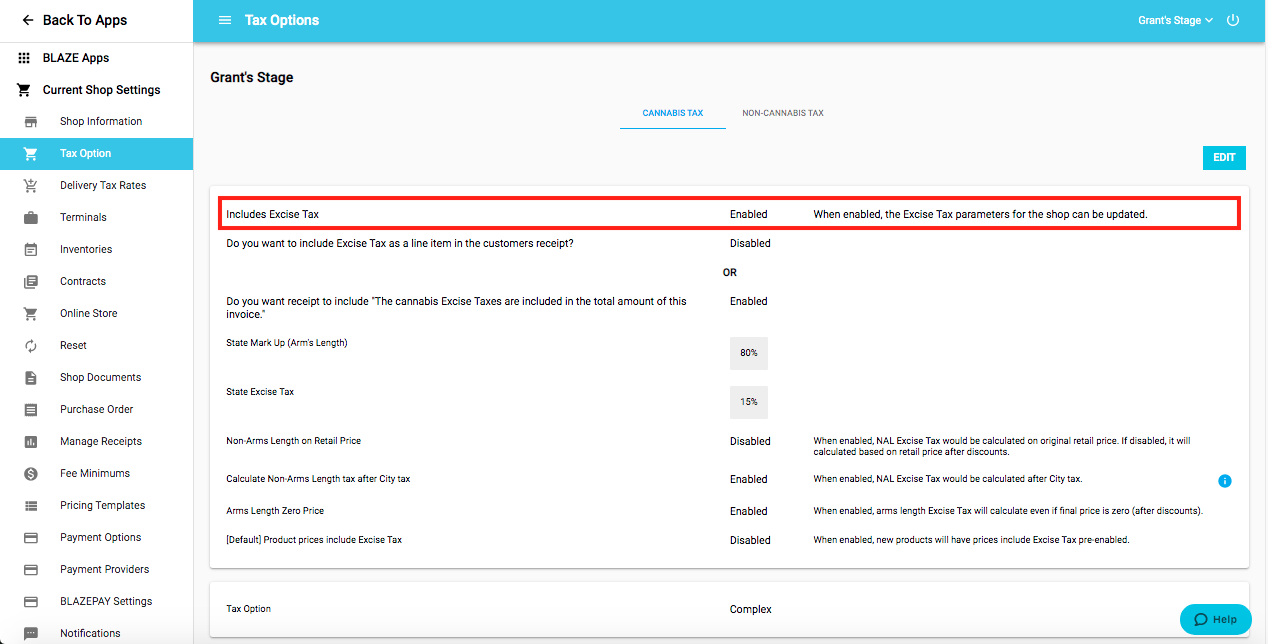1268x644 pixels.
Task: Click the State Excise Tax 15% field
Action: (x=748, y=402)
